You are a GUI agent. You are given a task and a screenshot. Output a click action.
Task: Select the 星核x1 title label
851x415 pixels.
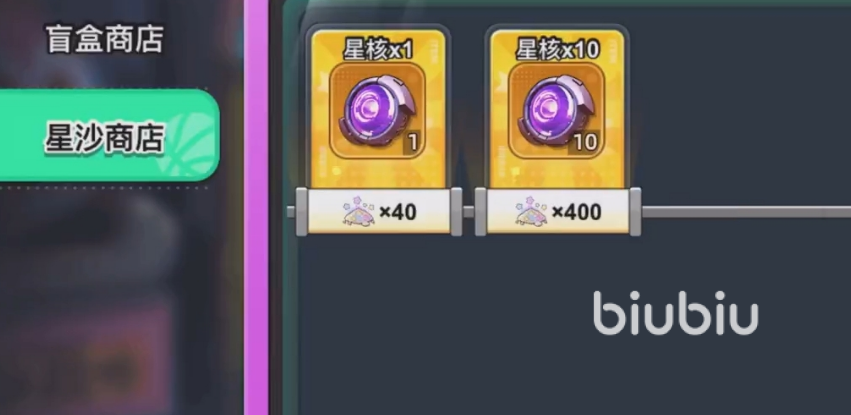pos(378,50)
